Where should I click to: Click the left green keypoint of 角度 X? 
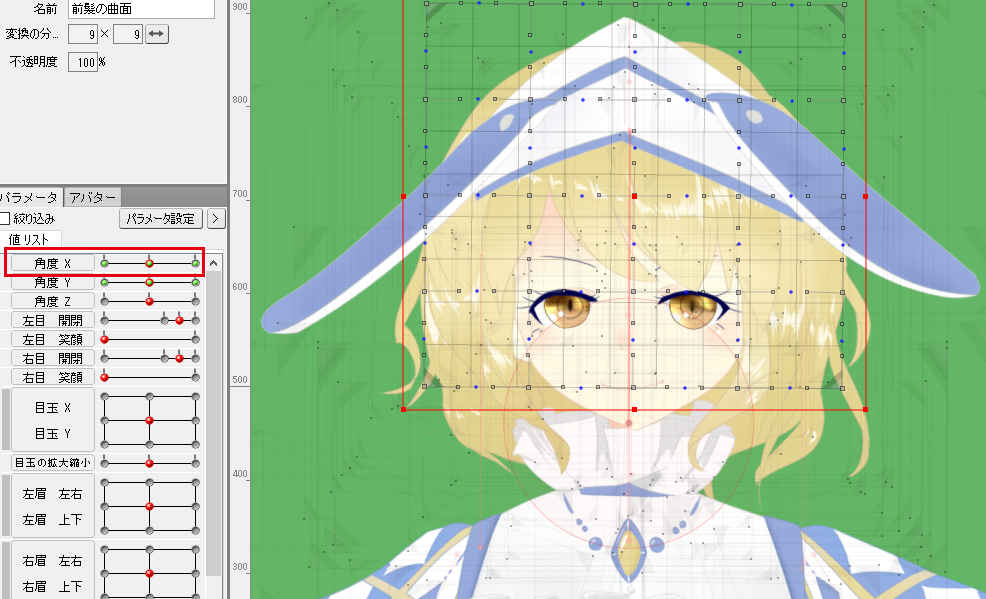coord(104,263)
